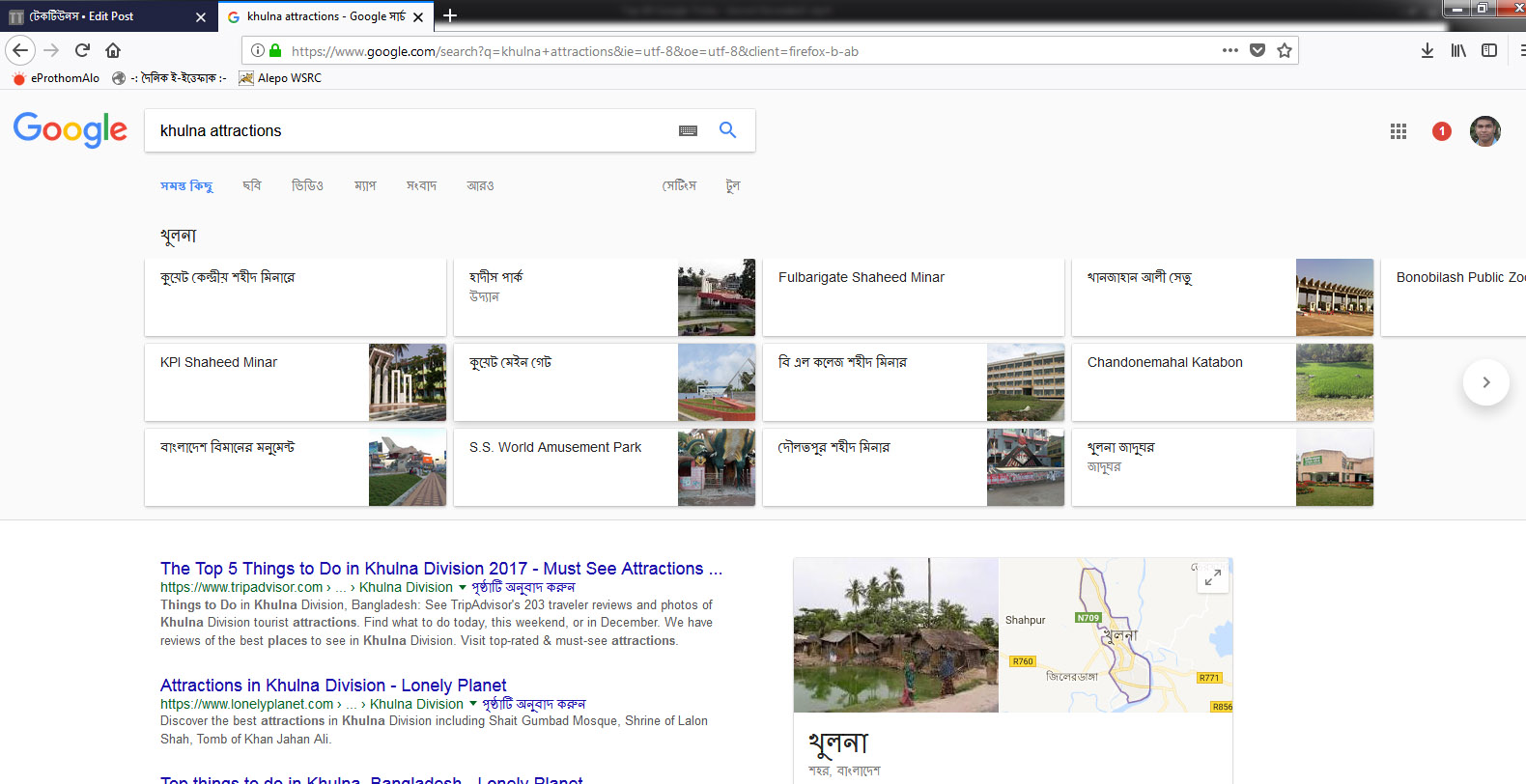The image size is (1526, 784).
Task: Open the দৌলতপুর শহীদ মিনার card
Action: [914, 467]
